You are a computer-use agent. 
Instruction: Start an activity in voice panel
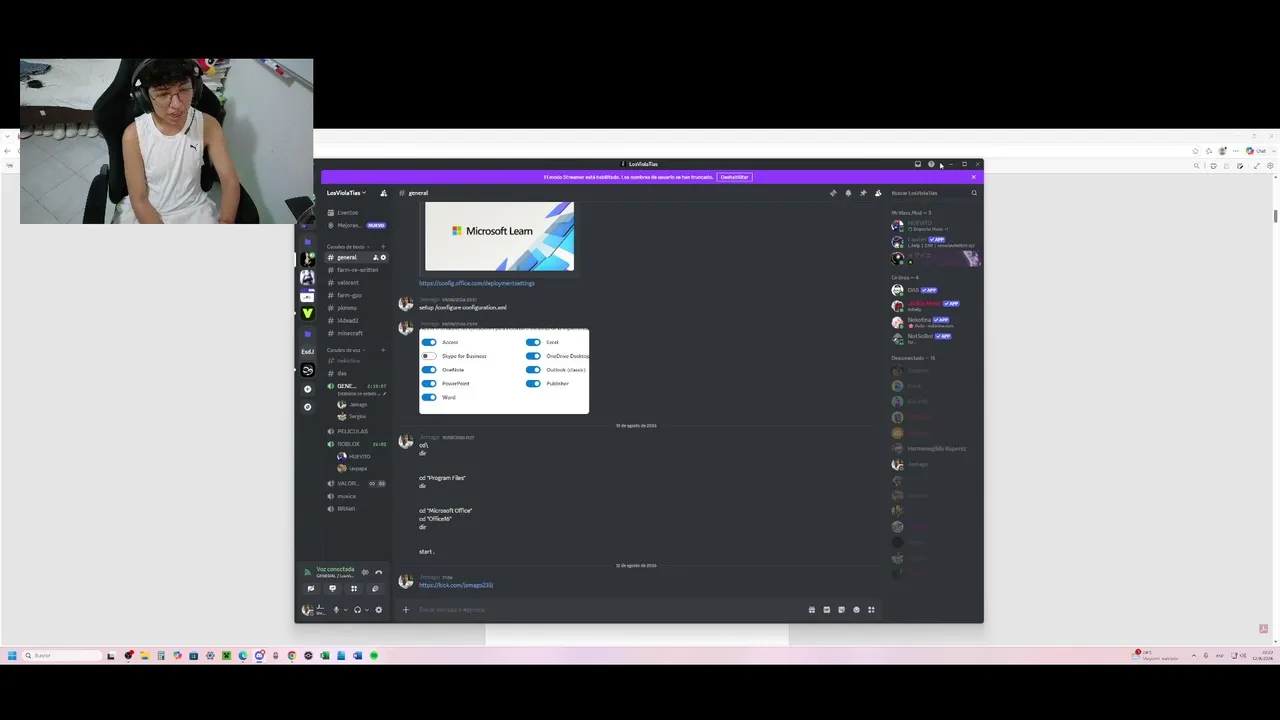click(x=354, y=589)
